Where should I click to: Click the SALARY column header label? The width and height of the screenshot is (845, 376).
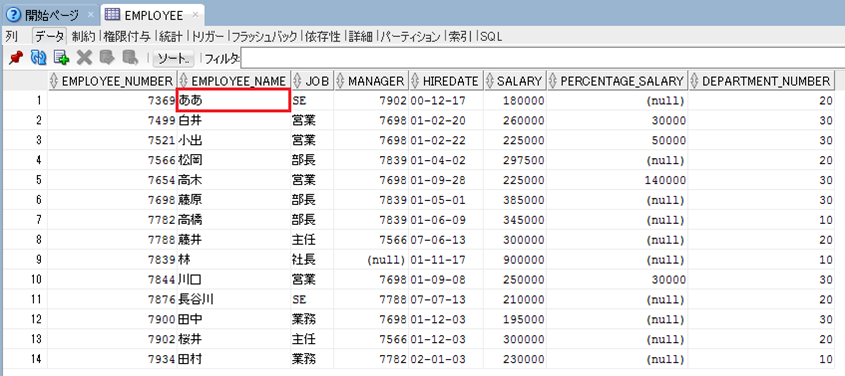[x=520, y=81]
